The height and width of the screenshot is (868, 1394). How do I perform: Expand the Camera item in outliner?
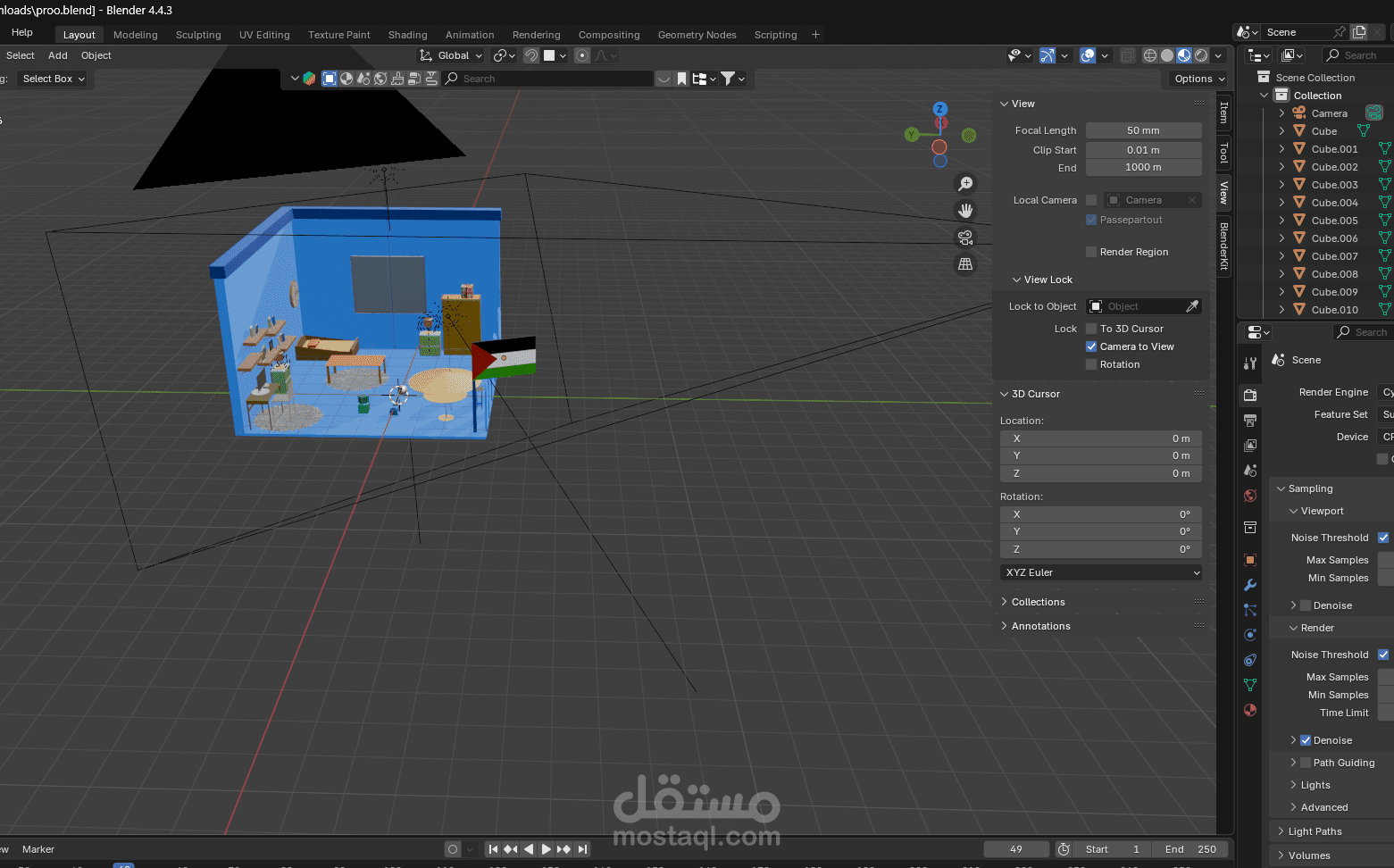tap(1281, 113)
